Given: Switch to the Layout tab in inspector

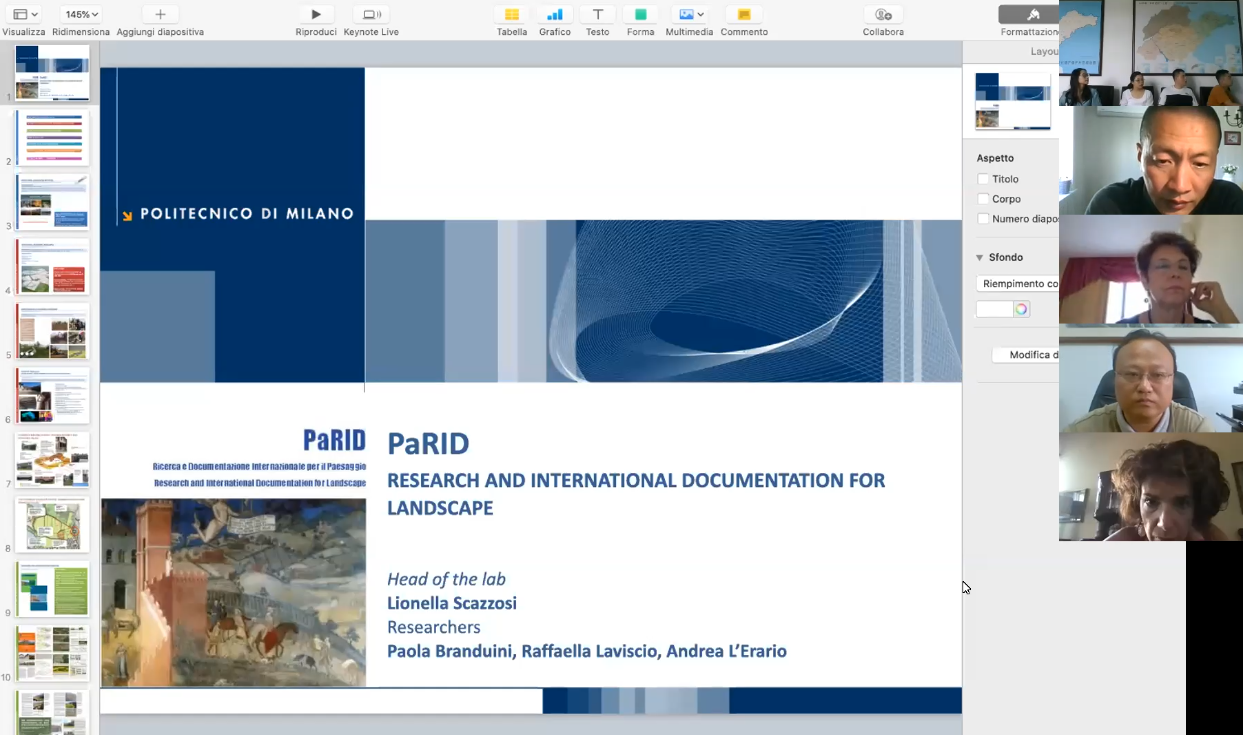Looking at the screenshot, I should (1044, 51).
